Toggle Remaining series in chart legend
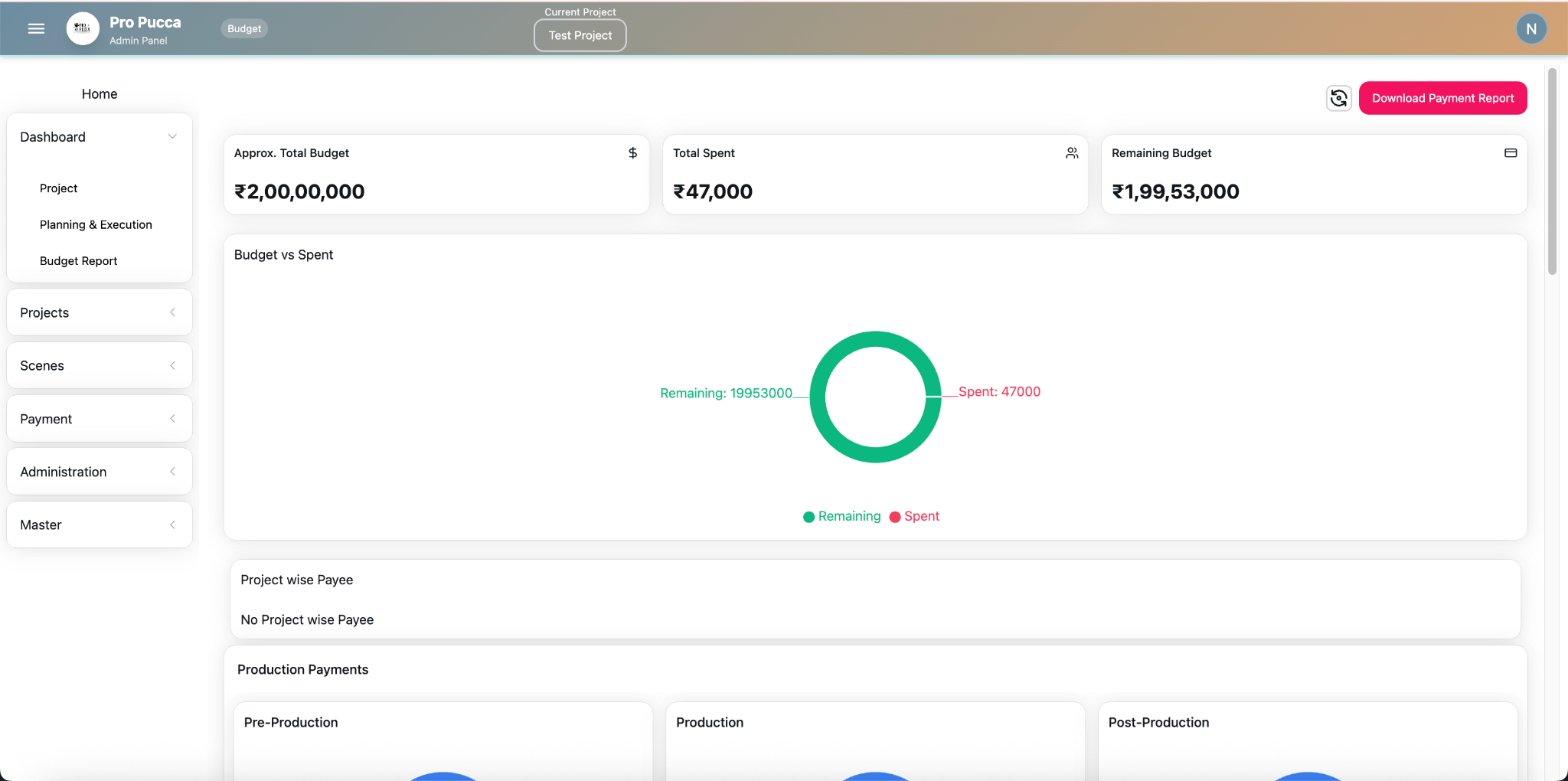This screenshot has height=781, width=1568. pos(842,517)
